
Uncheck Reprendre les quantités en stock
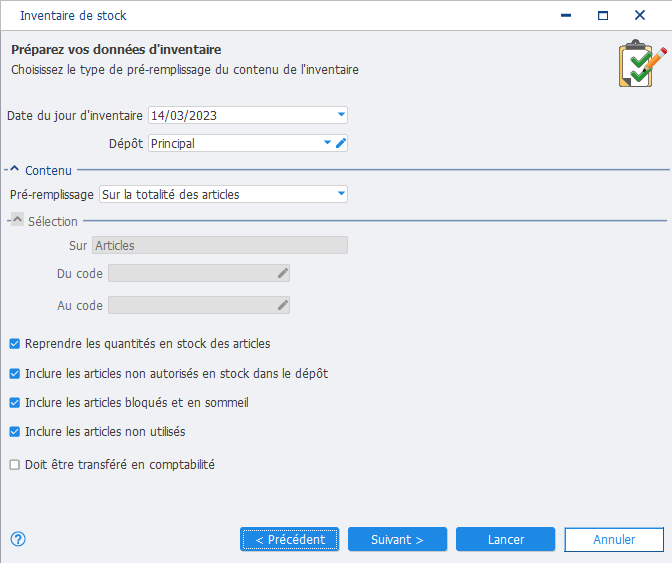pyautogui.click(x=15, y=344)
